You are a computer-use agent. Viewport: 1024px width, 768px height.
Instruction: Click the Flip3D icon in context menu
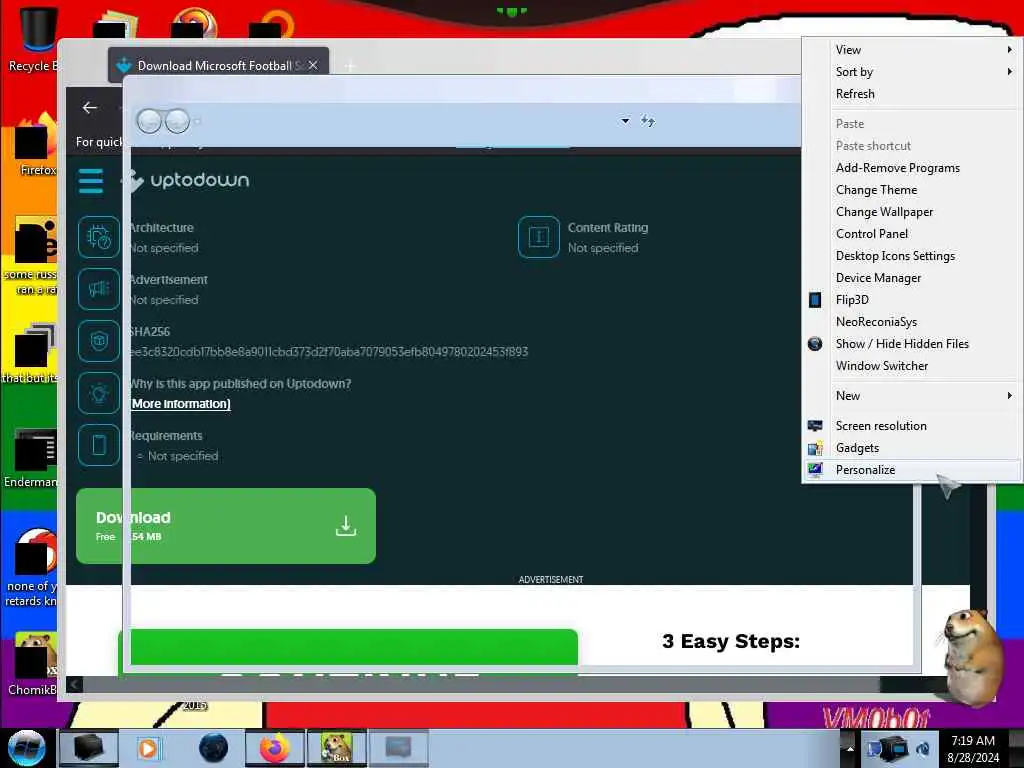[x=815, y=300]
